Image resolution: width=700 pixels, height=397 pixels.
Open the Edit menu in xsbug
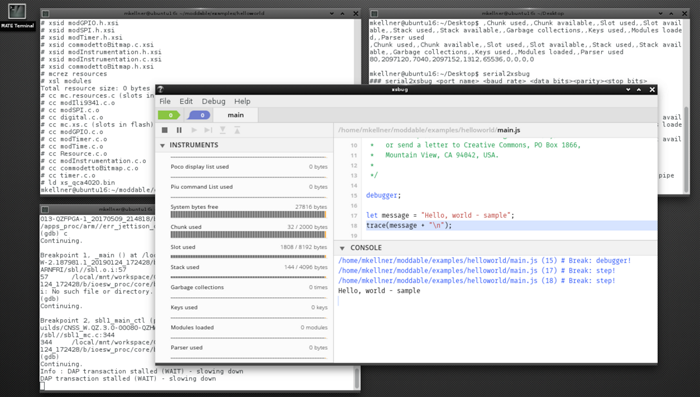coord(186,101)
